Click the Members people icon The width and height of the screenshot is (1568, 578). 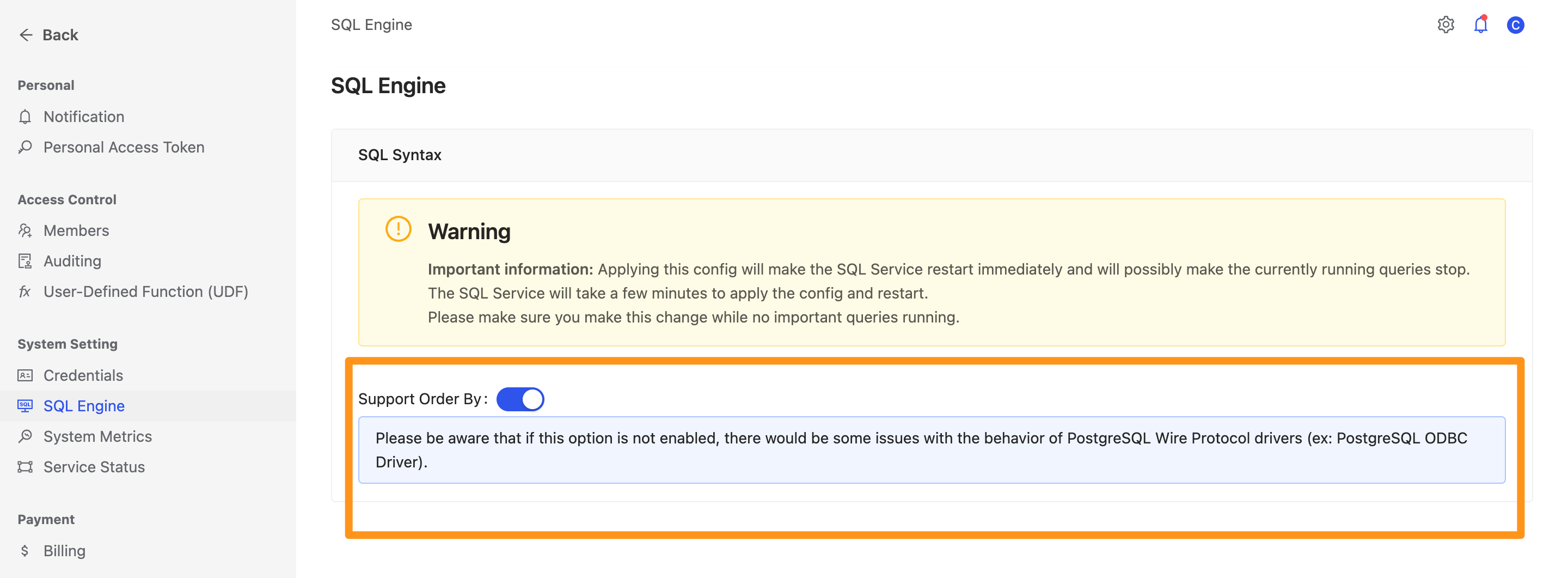pos(25,231)
